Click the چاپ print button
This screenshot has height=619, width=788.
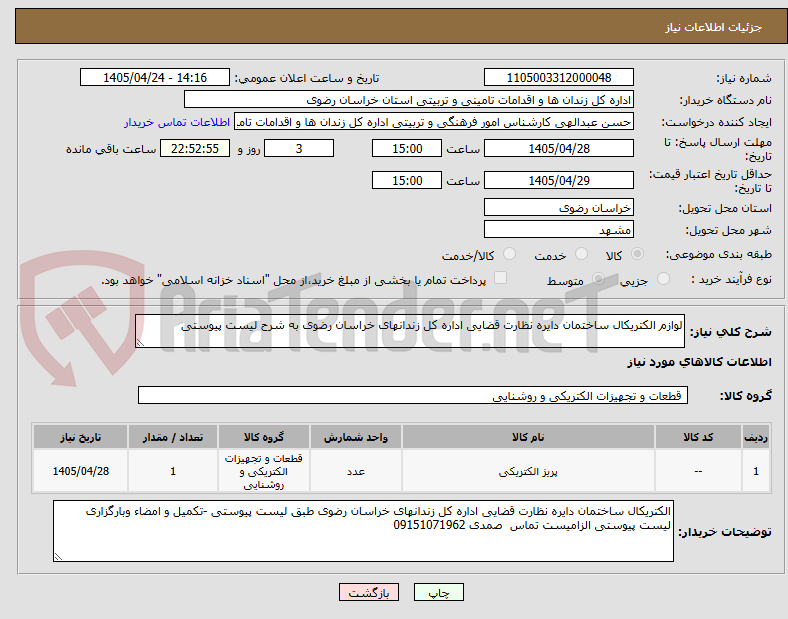point(439,592)
